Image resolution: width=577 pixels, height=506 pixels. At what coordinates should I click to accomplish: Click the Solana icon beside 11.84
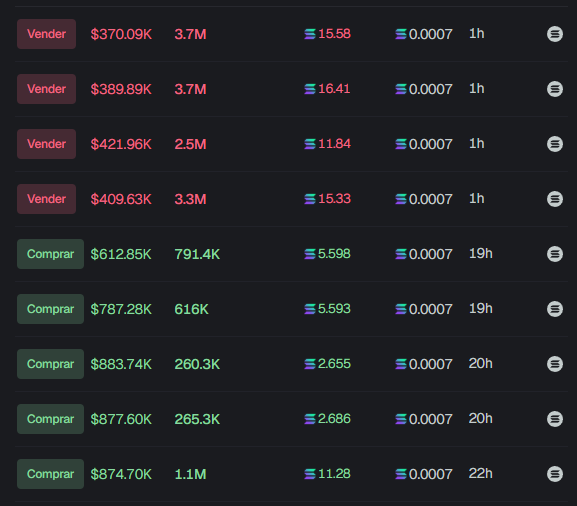point(310,144)
